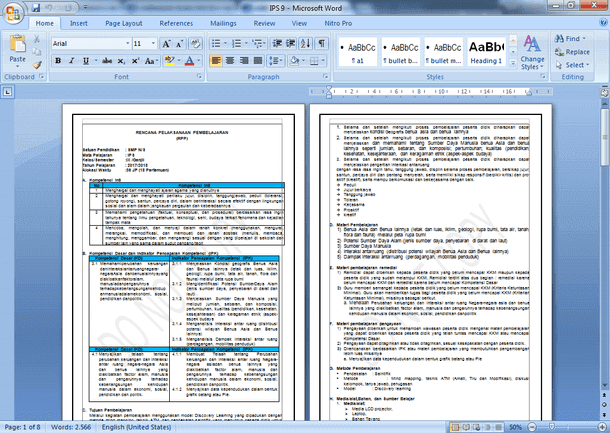Click the zoom slider handle
This screenshot has width=610, height=433.
551,427
